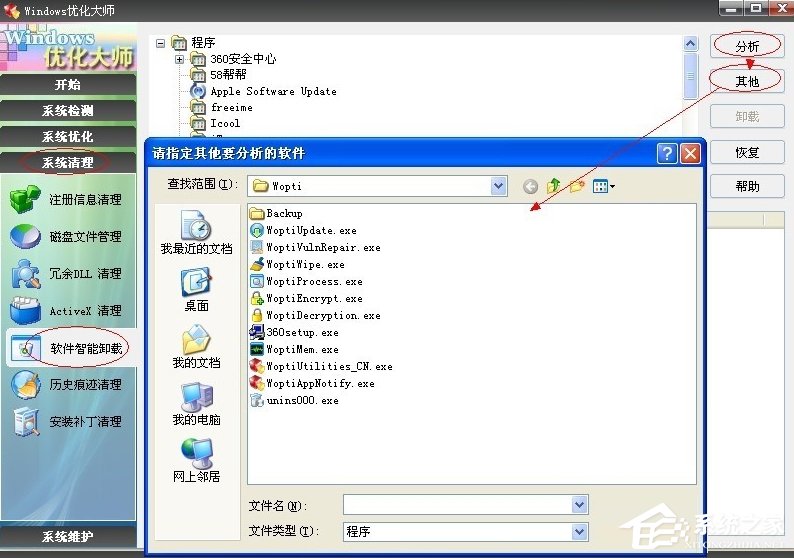Open ActiveX 清理 tool
794x558 pixels.
(x=66, y=311)
